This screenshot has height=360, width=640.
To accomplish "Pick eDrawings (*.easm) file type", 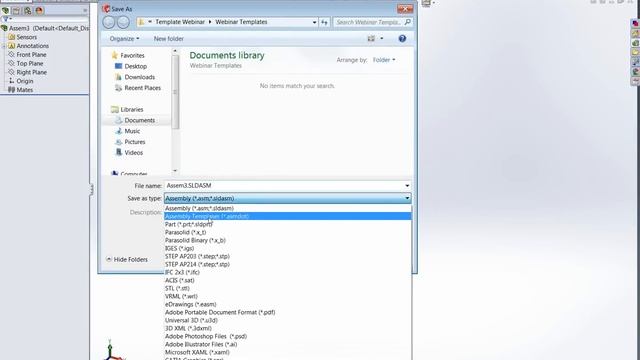I will click(x=287, y=304).
